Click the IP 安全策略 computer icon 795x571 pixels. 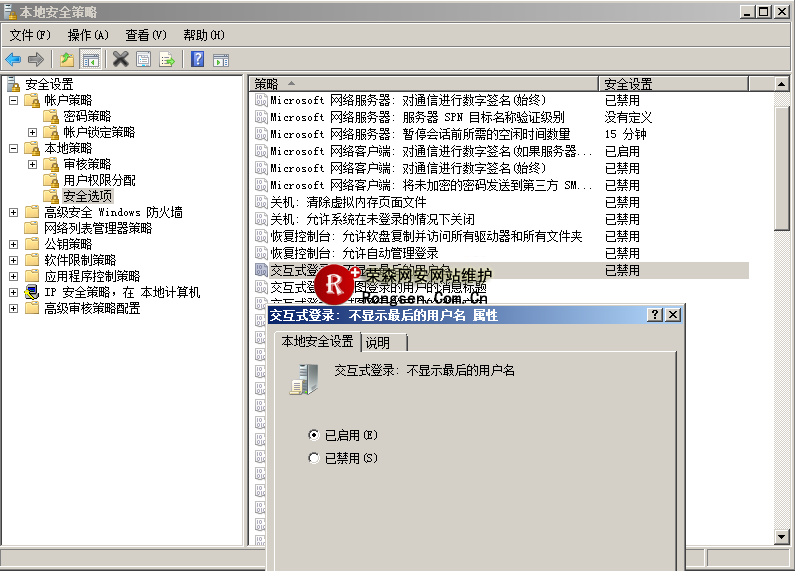32,292
